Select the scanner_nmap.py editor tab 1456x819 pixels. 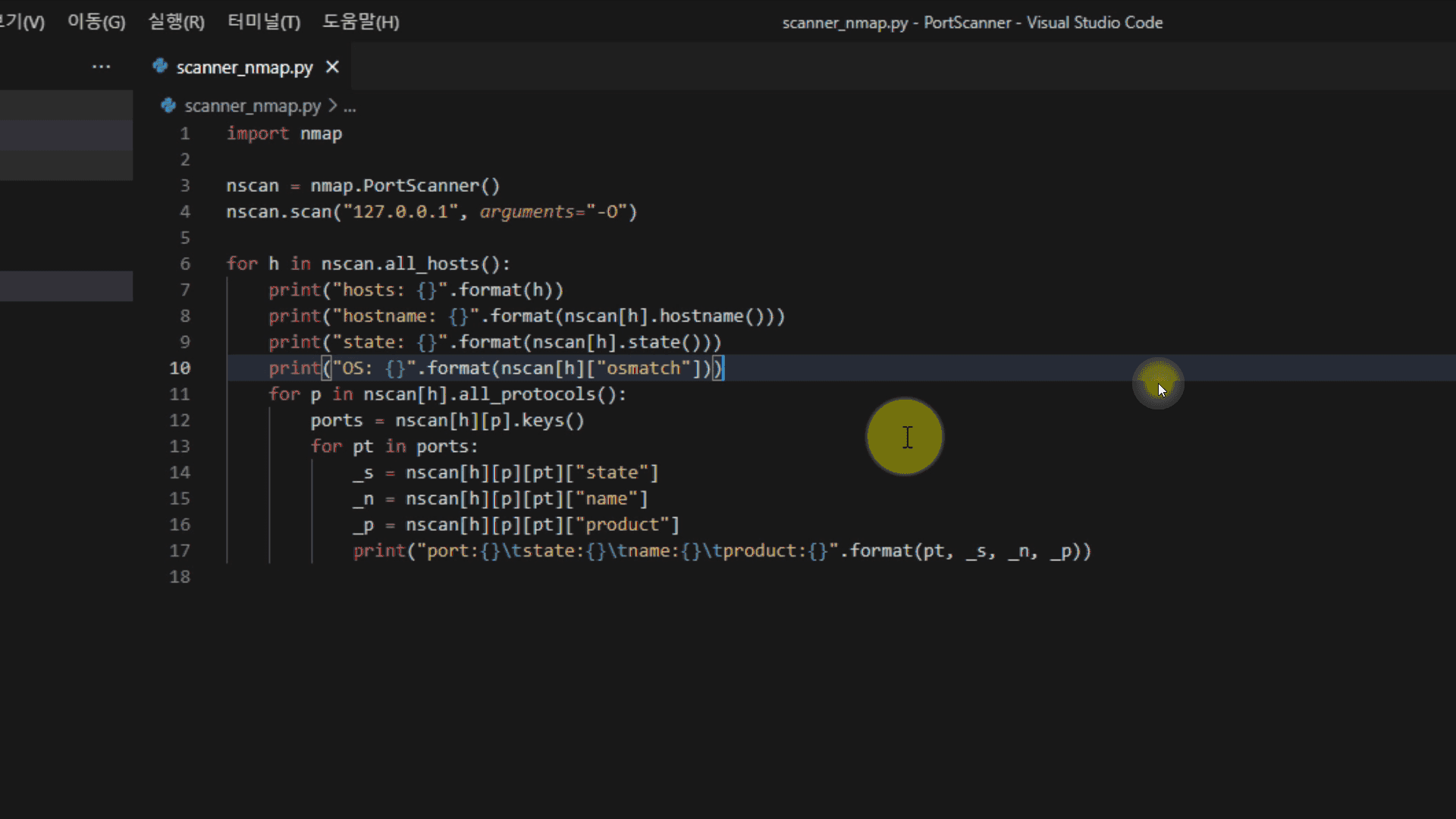[244, 67]
